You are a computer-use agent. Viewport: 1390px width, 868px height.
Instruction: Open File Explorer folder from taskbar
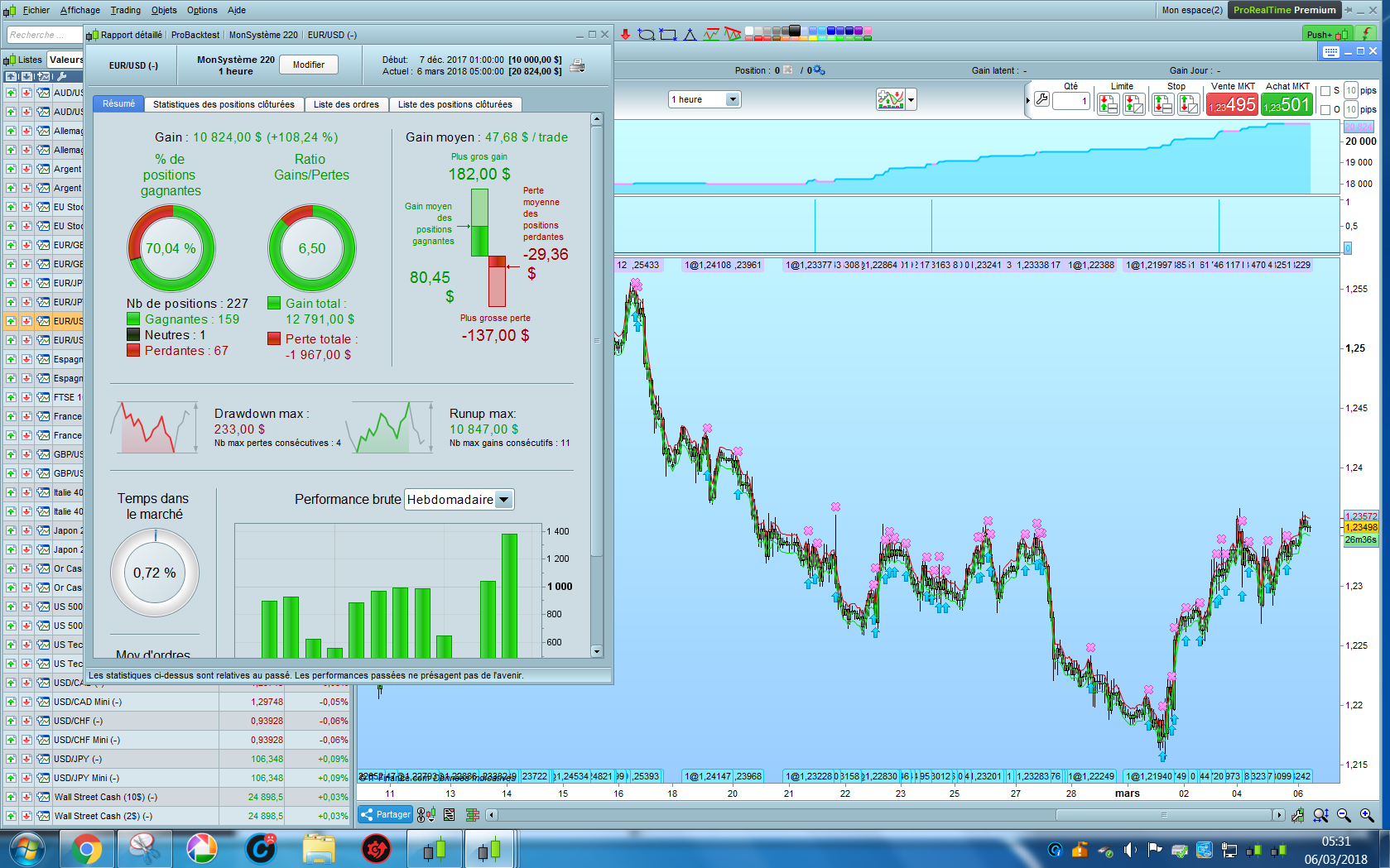click(x=319, y=849)
